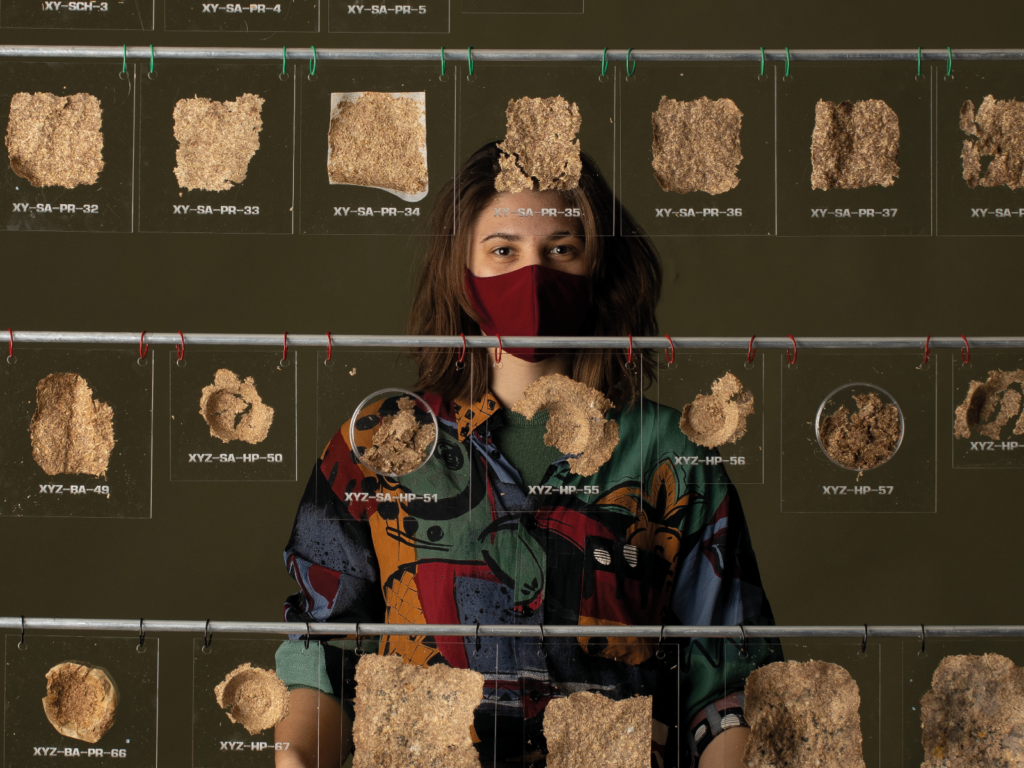Click the XY-SA-PR-4 label text
This screenshot has width=1024, height=768.
click(x=241, y=9)
